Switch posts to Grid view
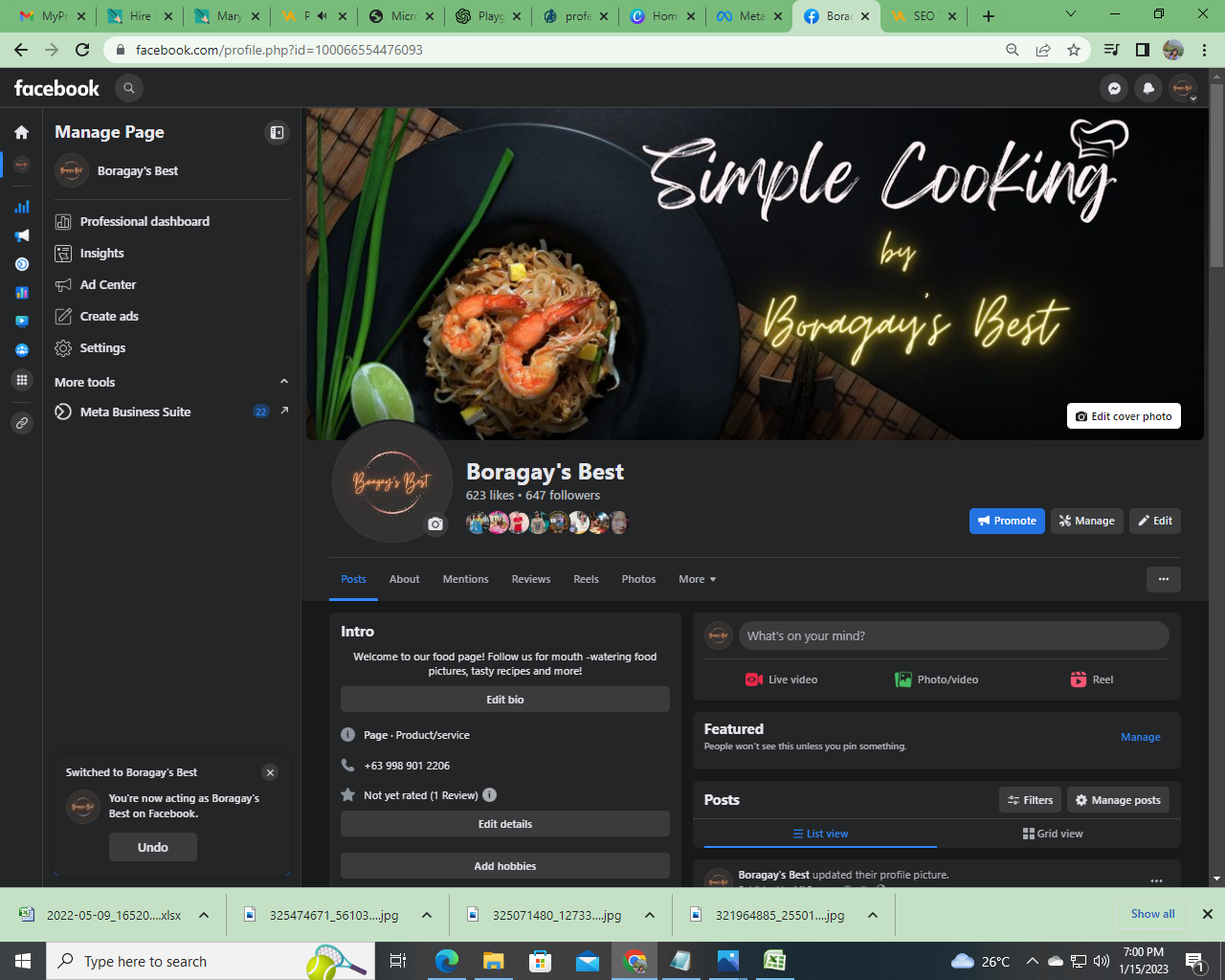This screenshot has height=980, width=1225. [1053, 834]
